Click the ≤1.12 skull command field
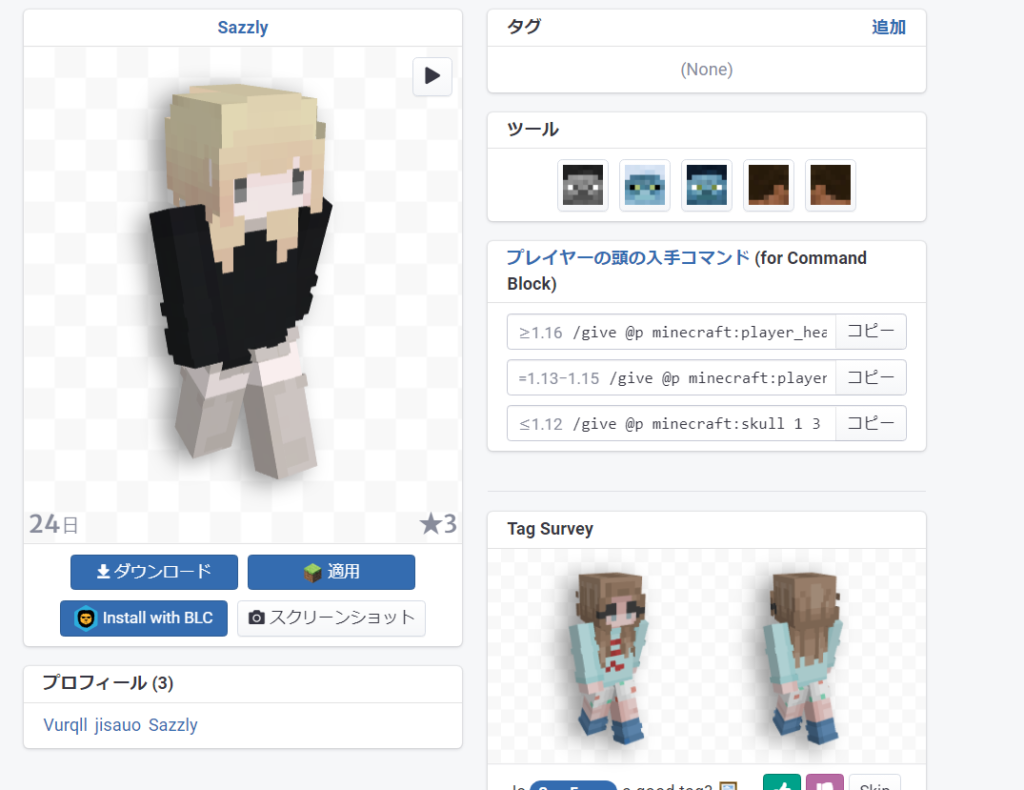The height and width of the screenshot is (790, 1024). [671, 423]
